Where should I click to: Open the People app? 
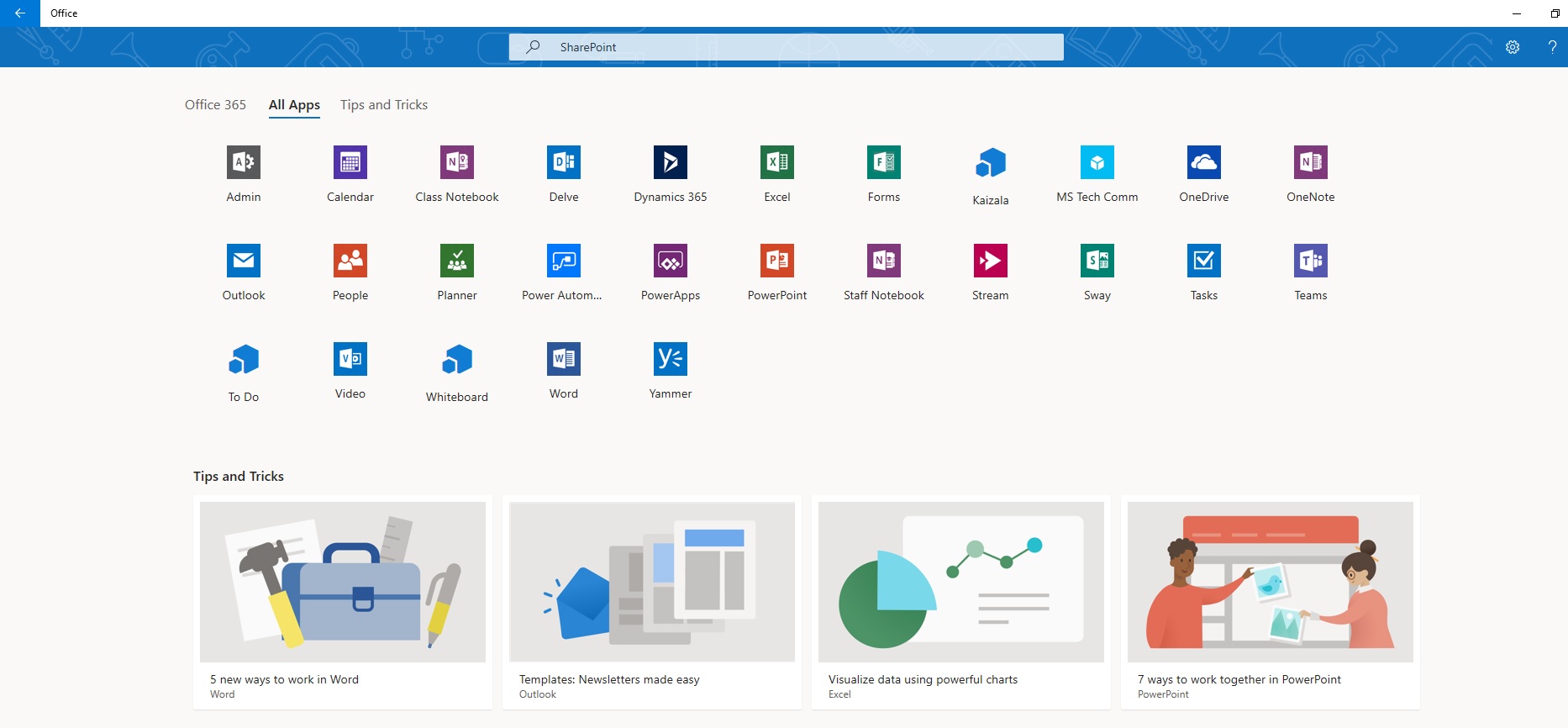(350, 261)
